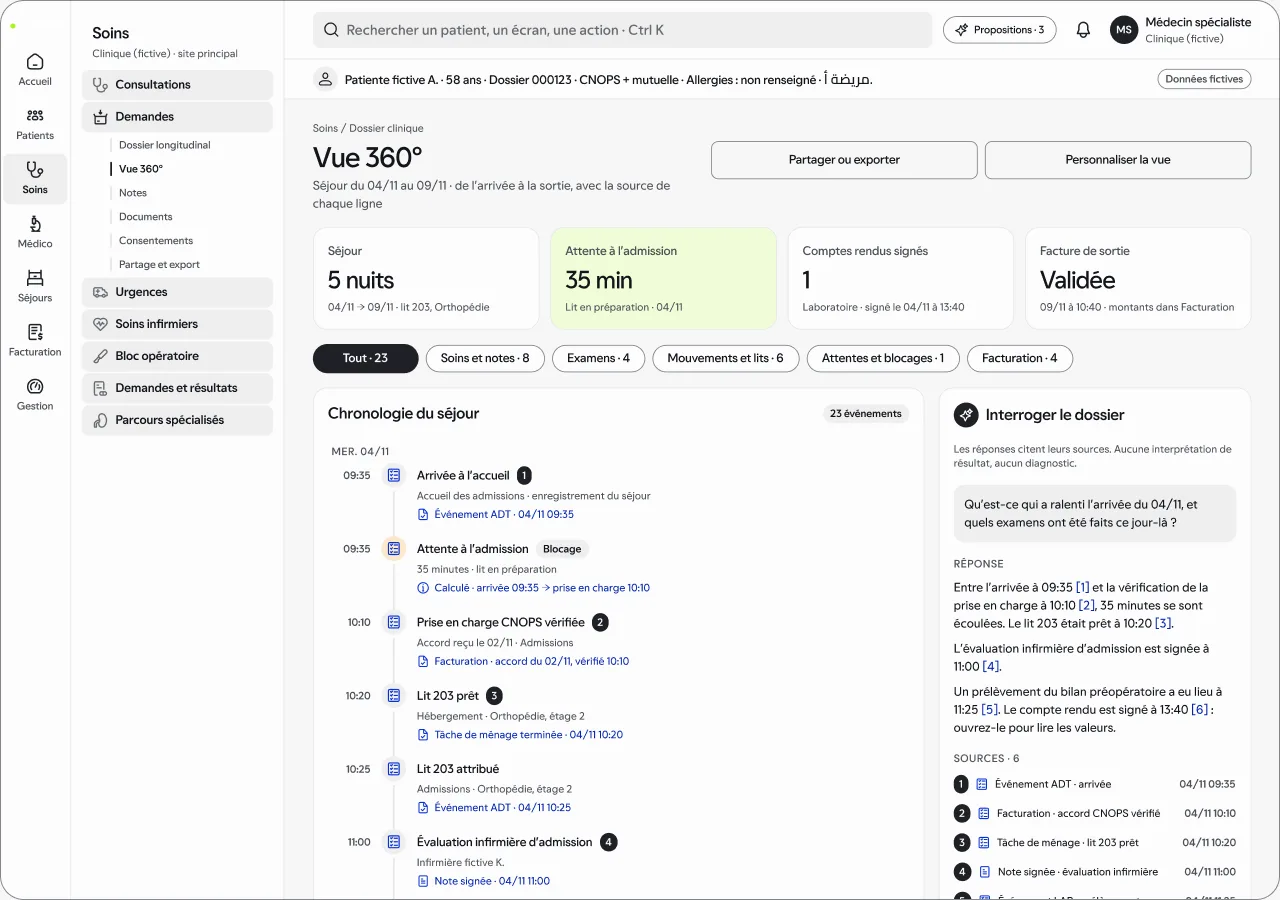This screenshot has height=900, width=1280.
Task: Expand the Urgences sidebar group
Action: [177, 292]
